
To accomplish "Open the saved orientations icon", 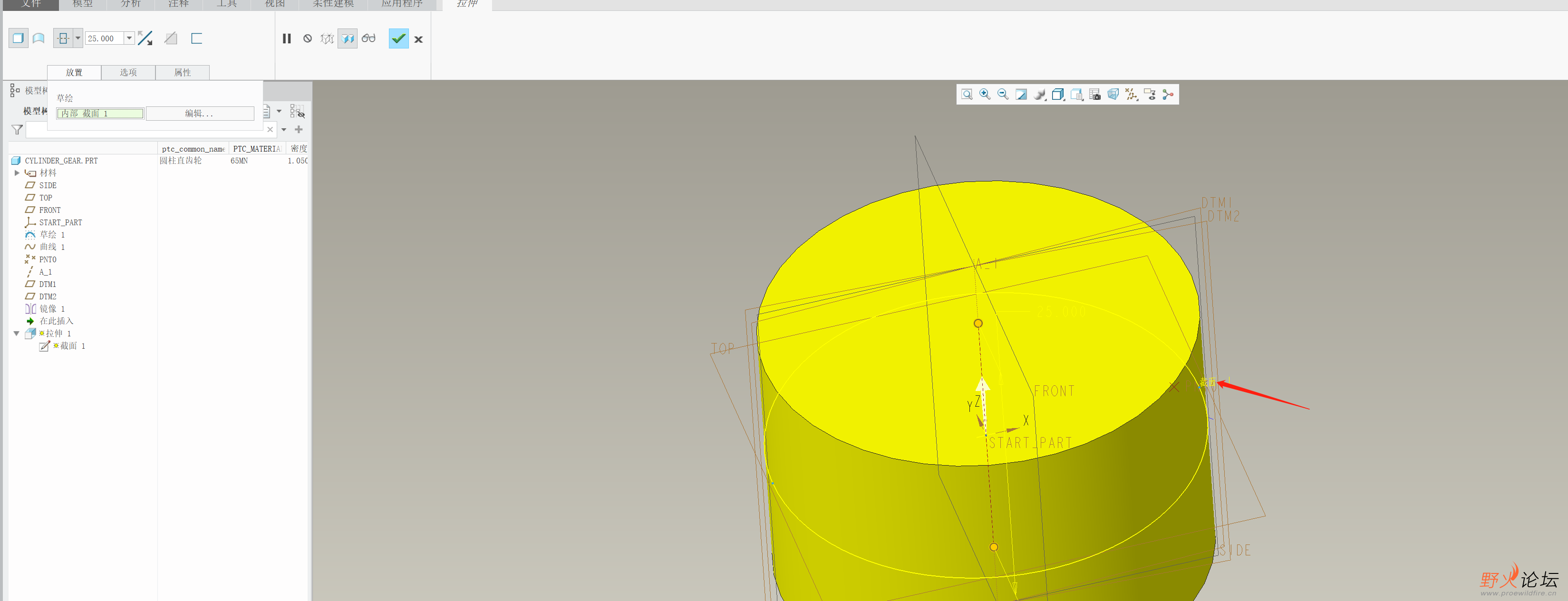I will [1076, 94].
